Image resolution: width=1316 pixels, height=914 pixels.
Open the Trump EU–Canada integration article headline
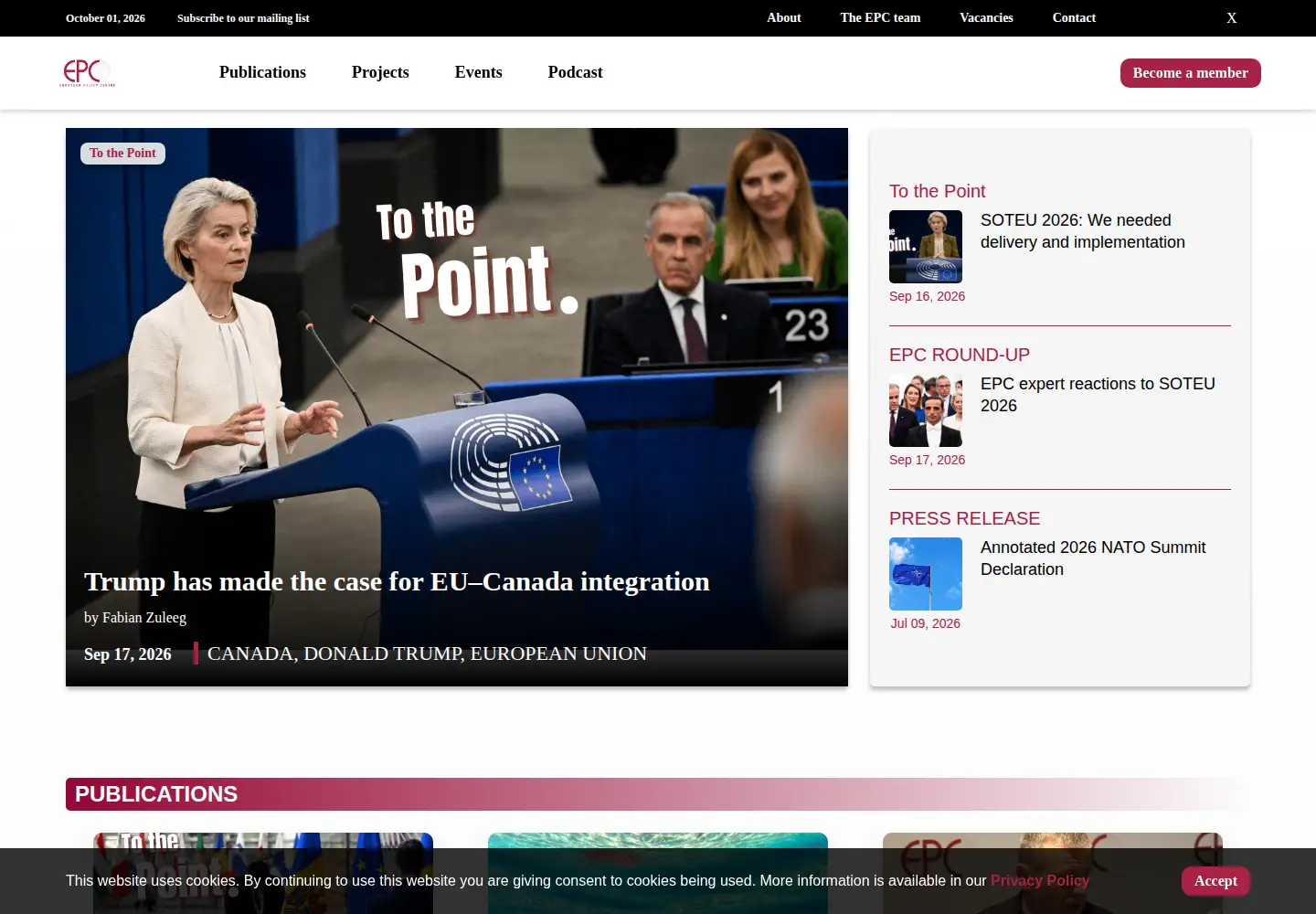pyautogui.click(x=397, y=581)
